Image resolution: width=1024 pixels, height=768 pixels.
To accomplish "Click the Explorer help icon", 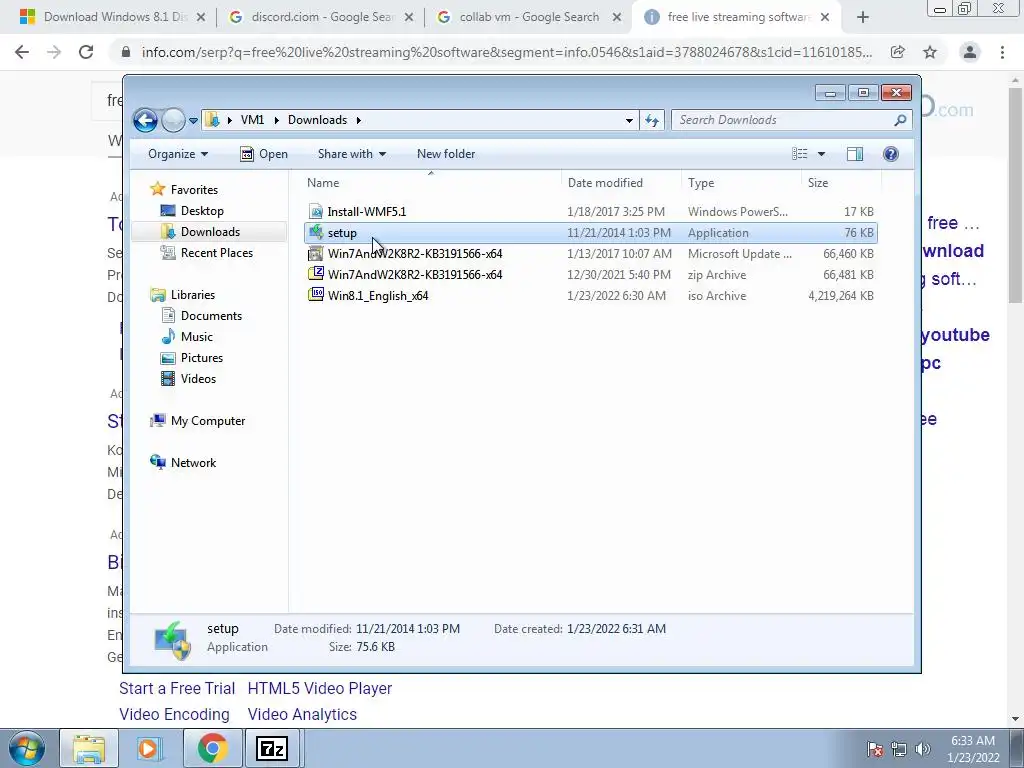I will pyautogui.click(x=891, y=154).
